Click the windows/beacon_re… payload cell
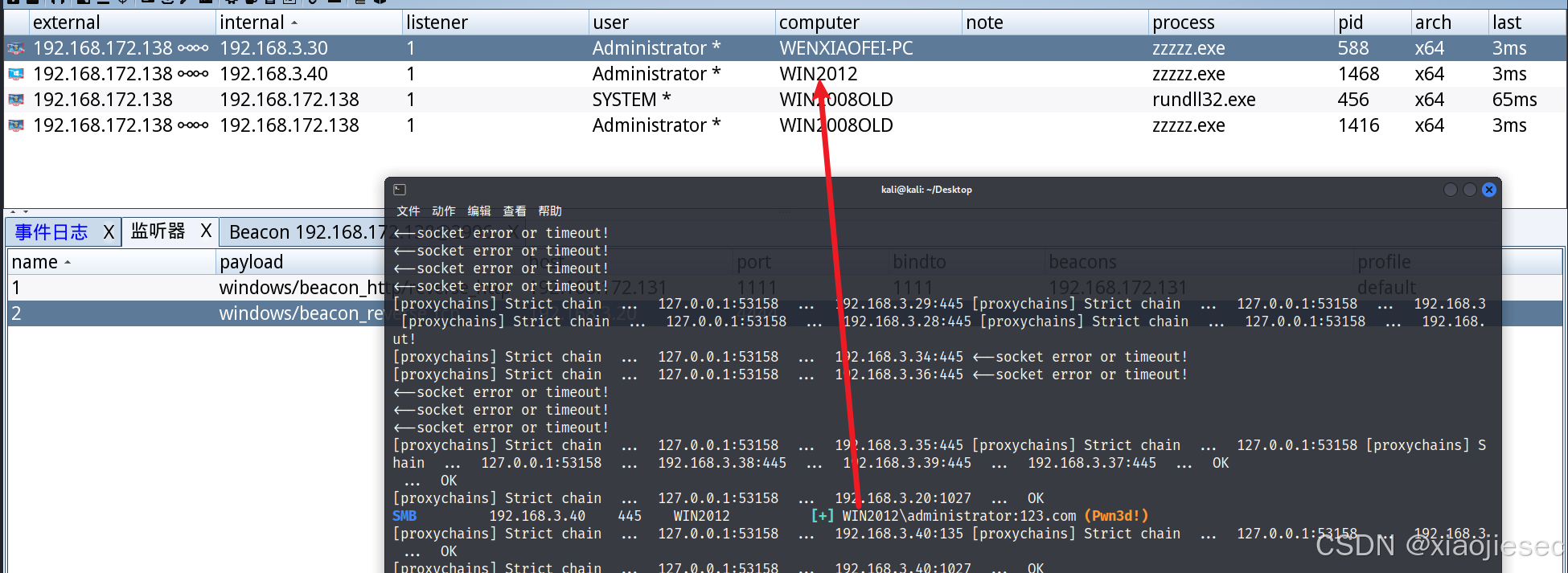 click(302, 313)
